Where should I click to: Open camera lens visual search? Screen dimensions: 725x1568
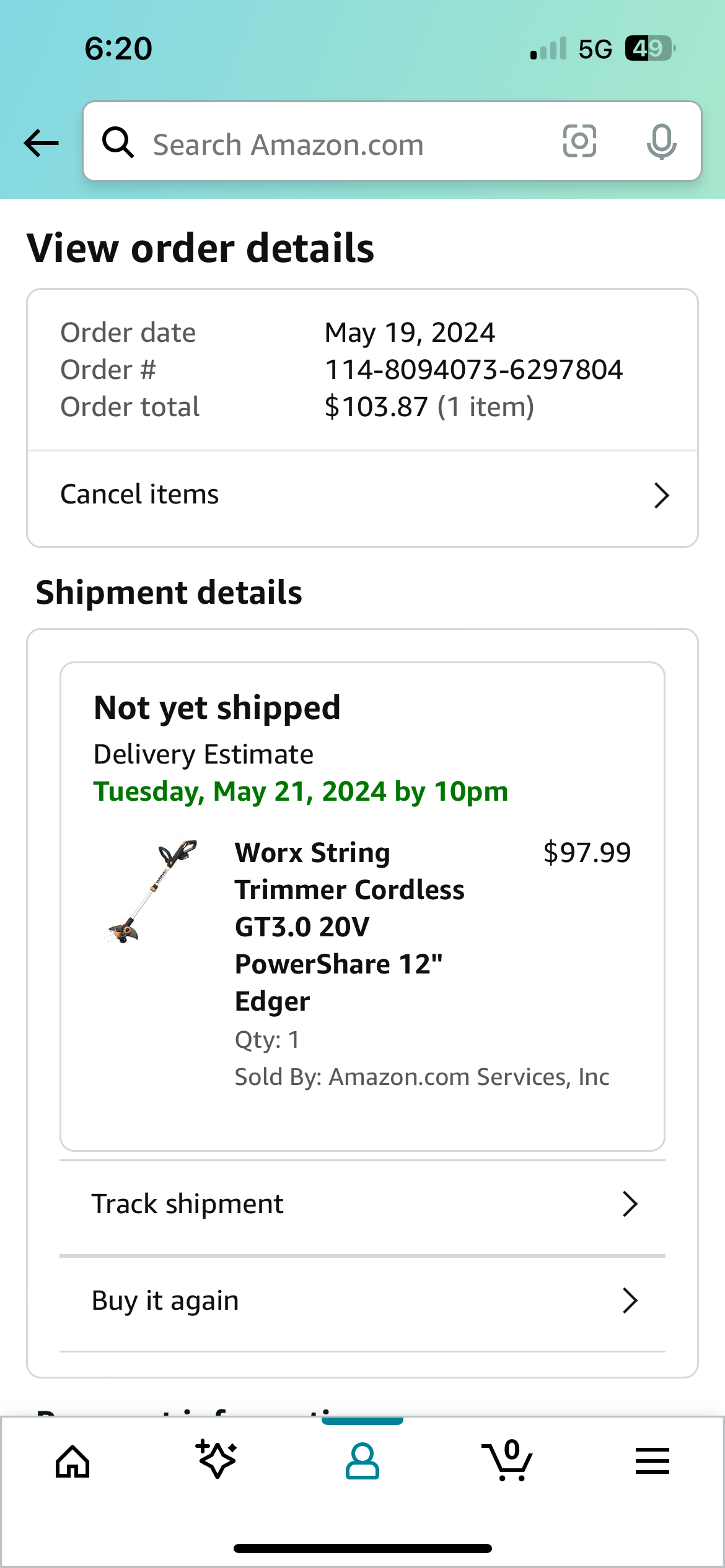pos(579,142)
